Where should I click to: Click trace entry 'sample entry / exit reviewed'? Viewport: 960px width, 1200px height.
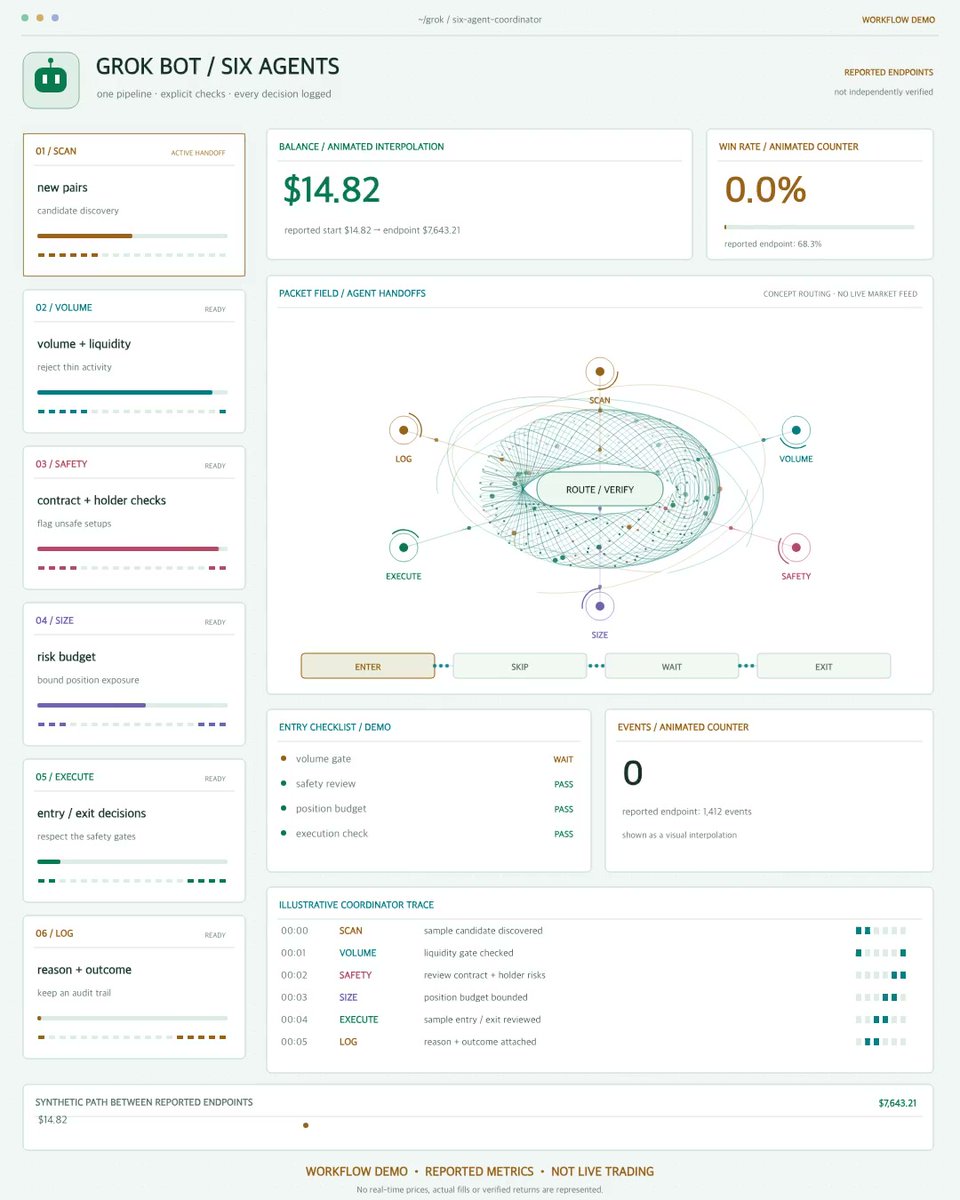(x=483, y=1020)
